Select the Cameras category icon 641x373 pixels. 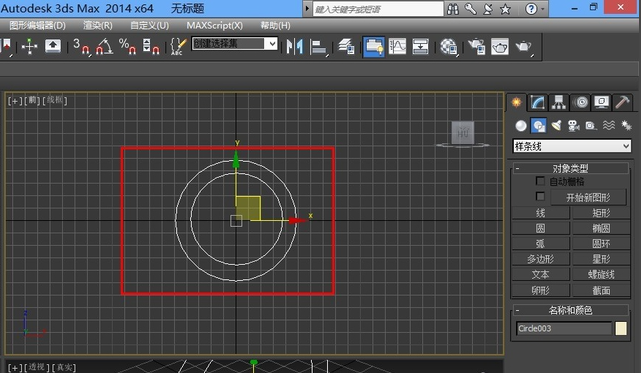point(574,126)
